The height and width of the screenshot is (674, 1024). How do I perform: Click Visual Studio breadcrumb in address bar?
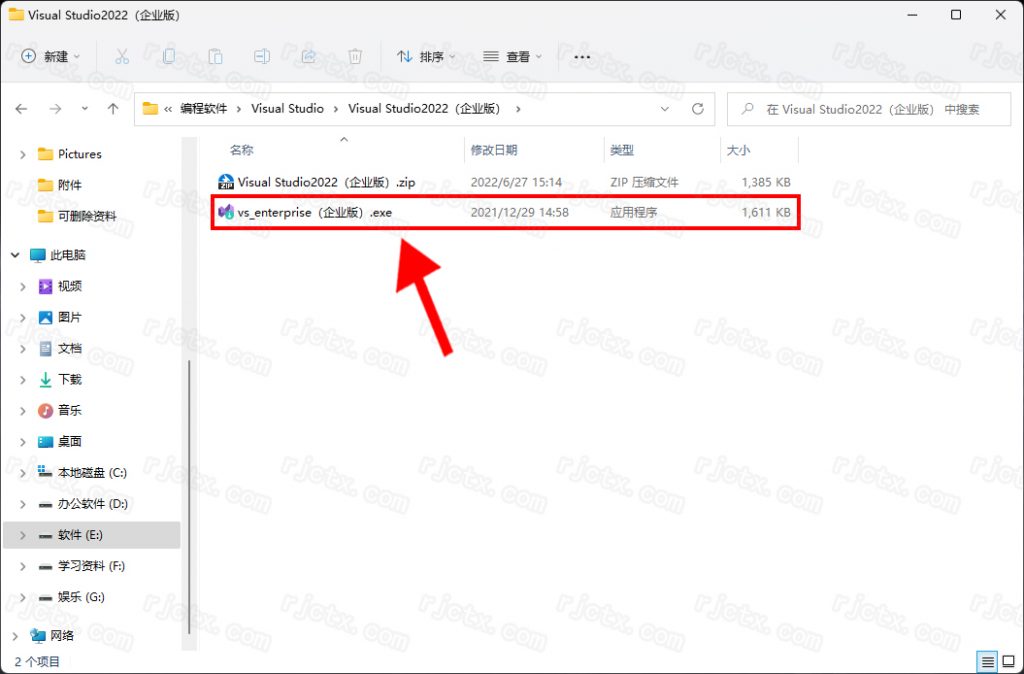click(287, 109)
